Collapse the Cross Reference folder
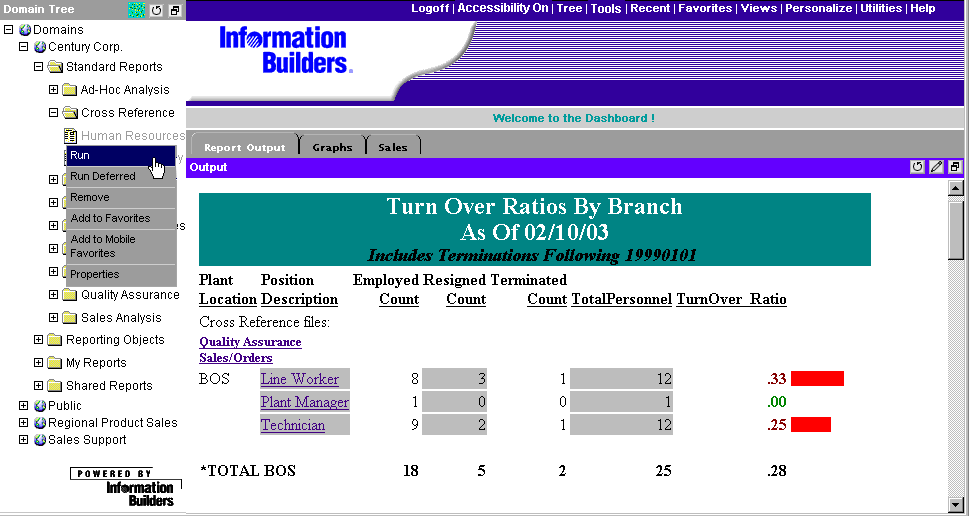 pyautogui.click(x=54, y=112)
